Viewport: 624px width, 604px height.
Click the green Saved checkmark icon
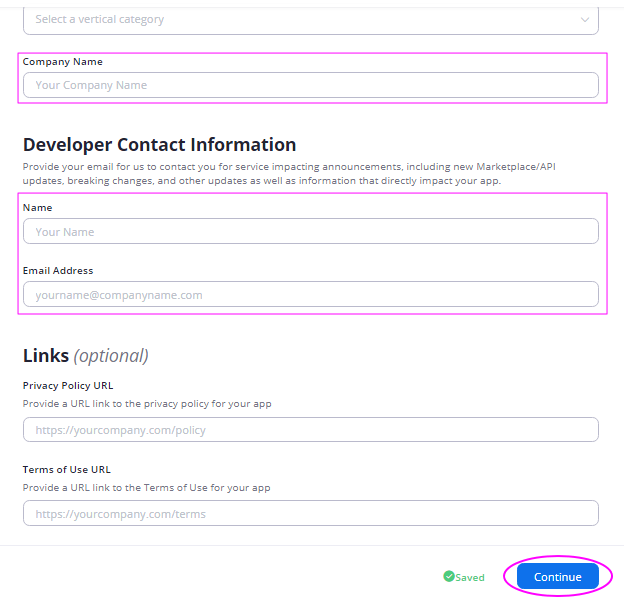pos(448,576)
